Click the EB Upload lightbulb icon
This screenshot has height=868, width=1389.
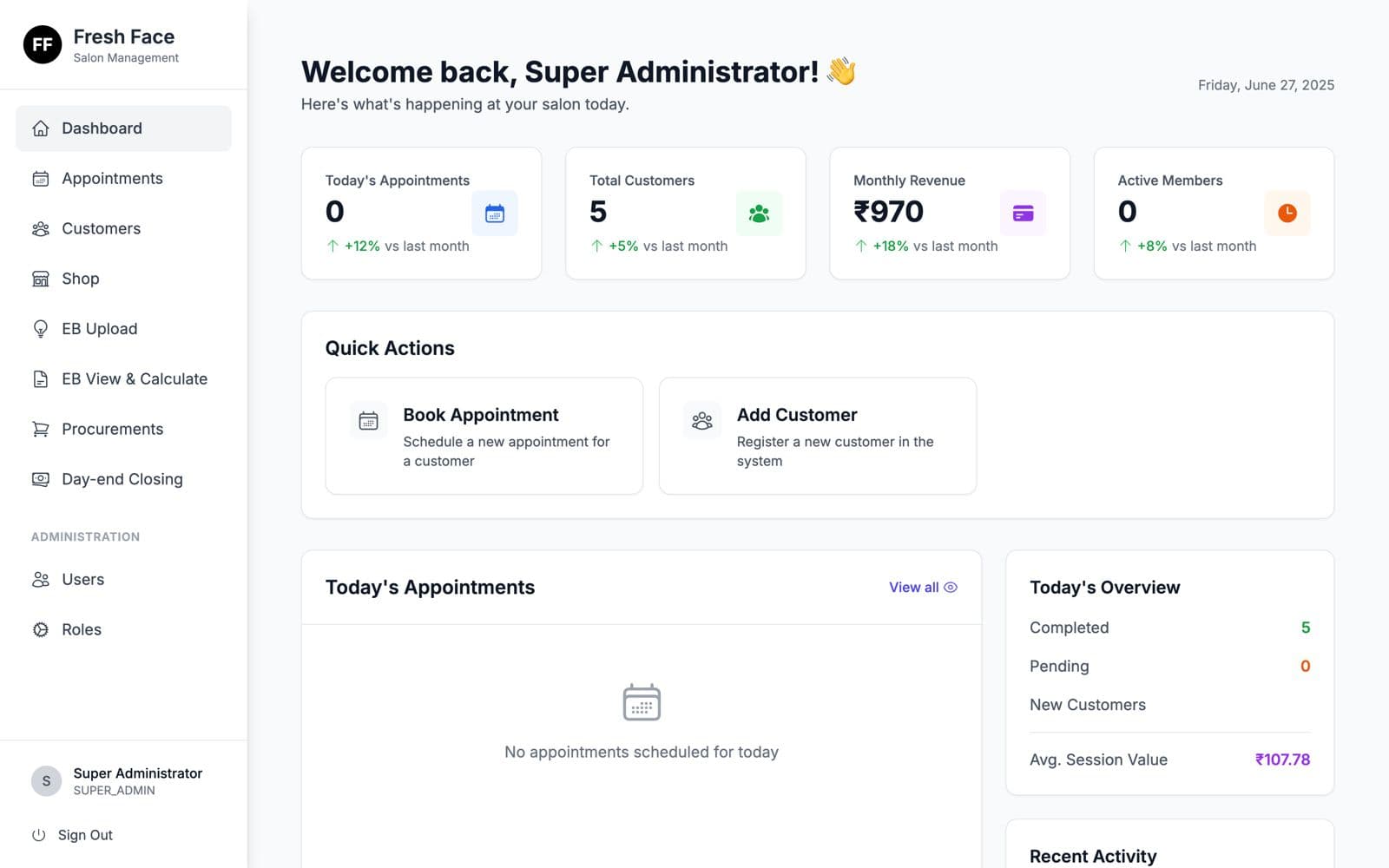pyautogui.click(x=41, y=329)
